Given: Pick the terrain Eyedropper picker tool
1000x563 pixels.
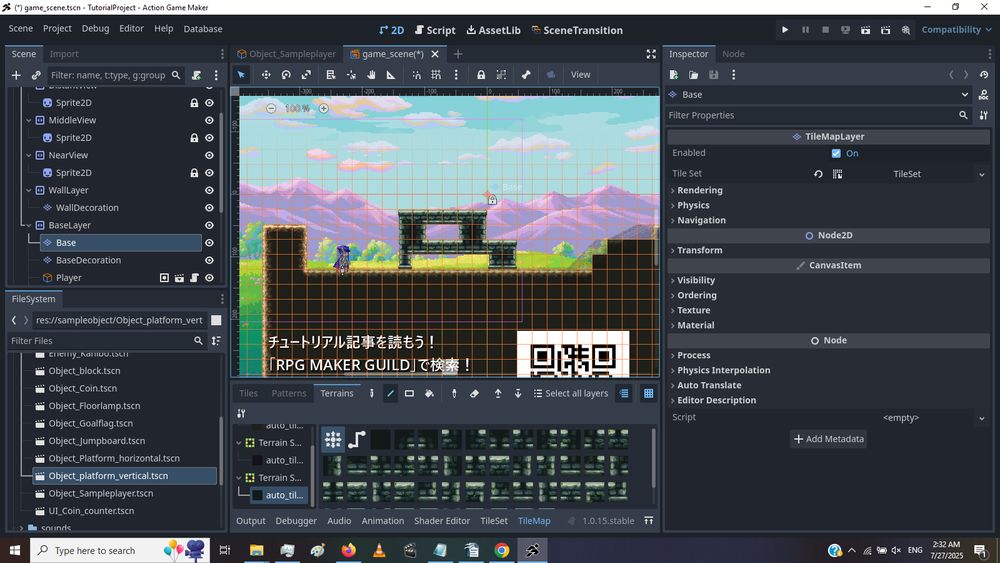Looking at the screenshot, I should 454,393.
